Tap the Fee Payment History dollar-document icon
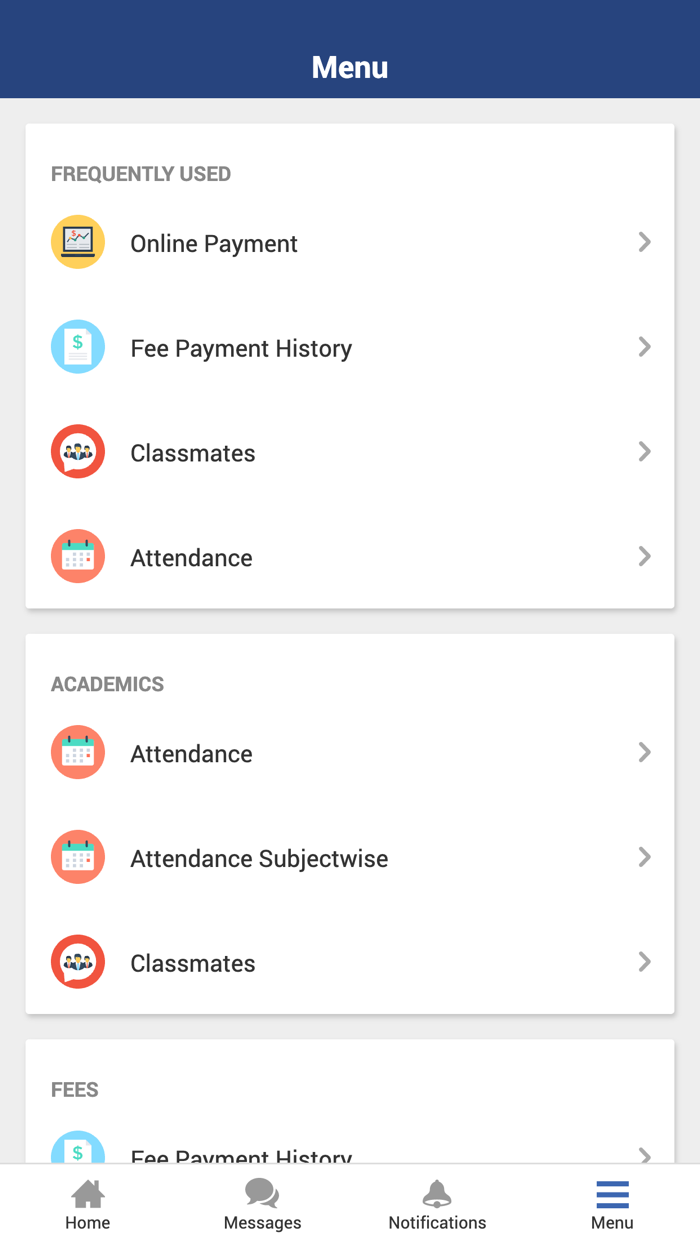700x1244 pixels. click(78, 347)
